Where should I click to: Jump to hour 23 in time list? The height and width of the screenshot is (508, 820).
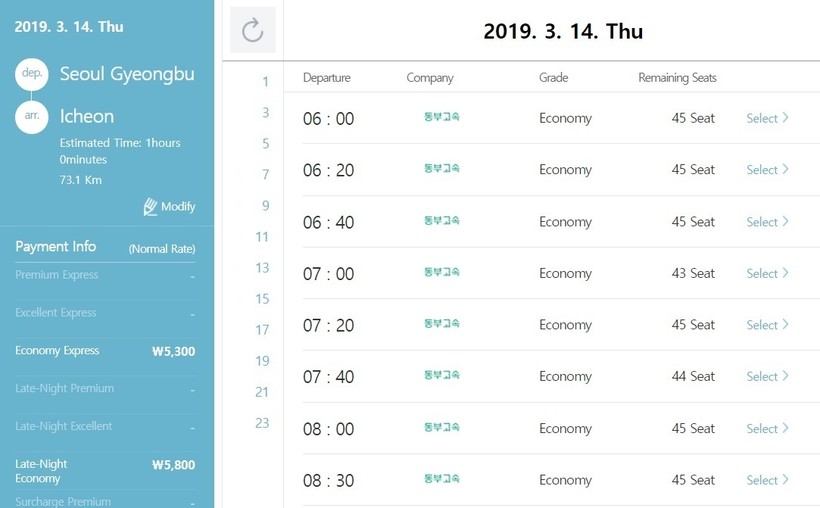262,423
